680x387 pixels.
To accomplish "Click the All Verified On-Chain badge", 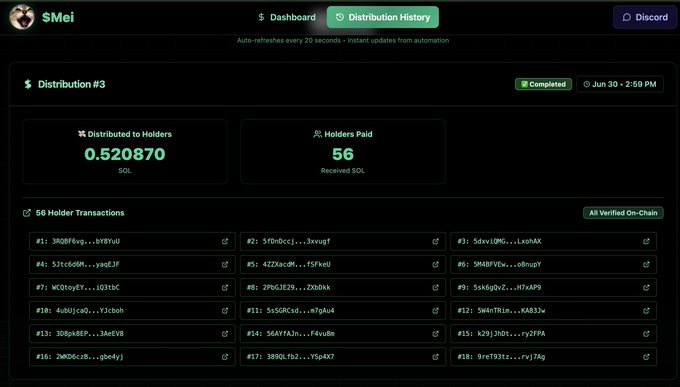I will pyautogui.click(x=623, y=213).
